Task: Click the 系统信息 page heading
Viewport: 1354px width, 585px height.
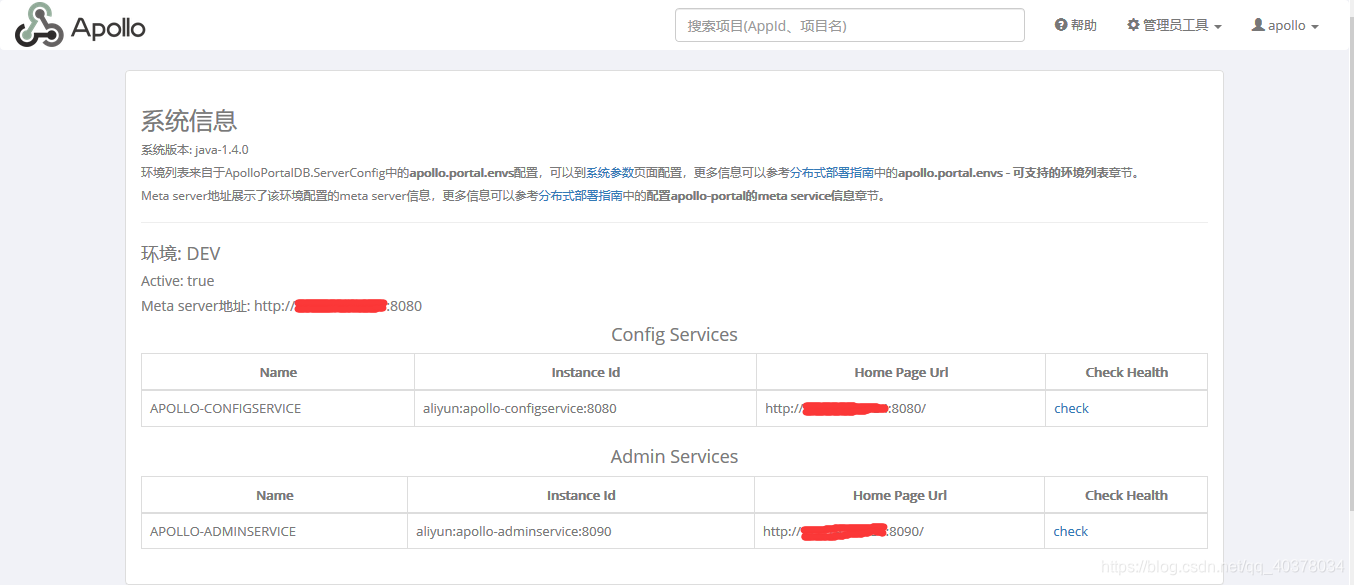Action: coord(189,122)
